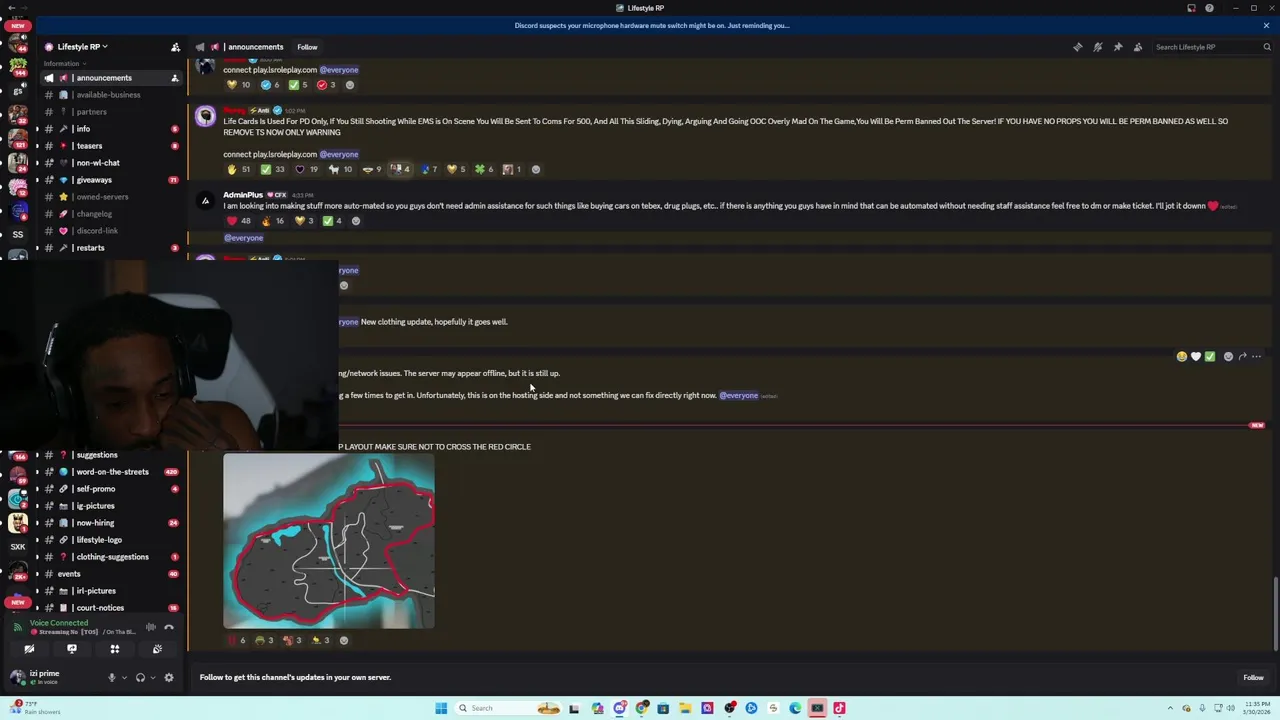Toggle heart reaction with count 48
Screen dimensions: 1280x720
point(239,221)
